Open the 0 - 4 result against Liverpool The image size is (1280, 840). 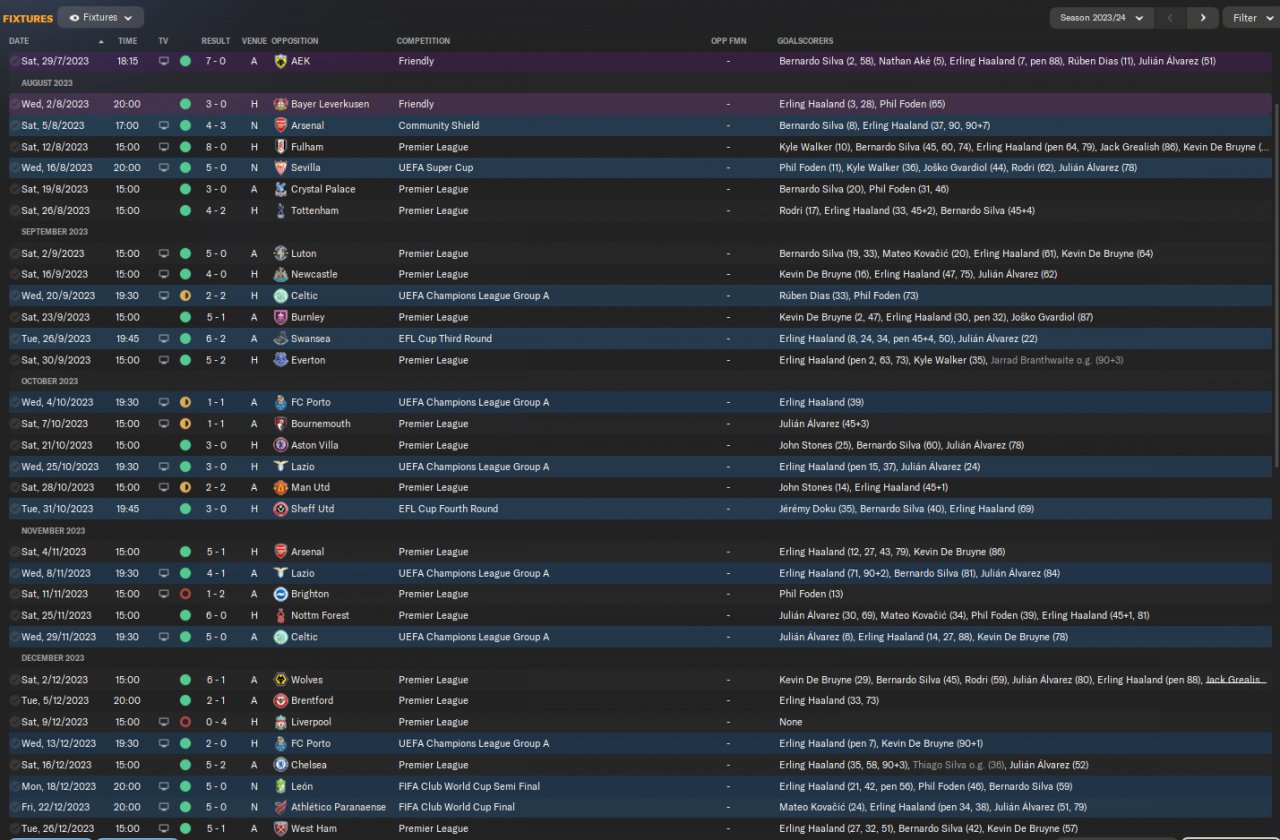coord(216,722)
